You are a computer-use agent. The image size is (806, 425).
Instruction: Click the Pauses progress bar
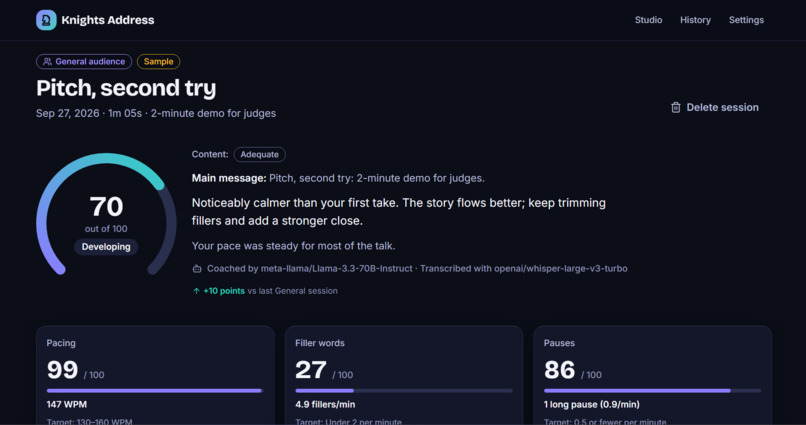pyautogui.click(x=652, y=391)
